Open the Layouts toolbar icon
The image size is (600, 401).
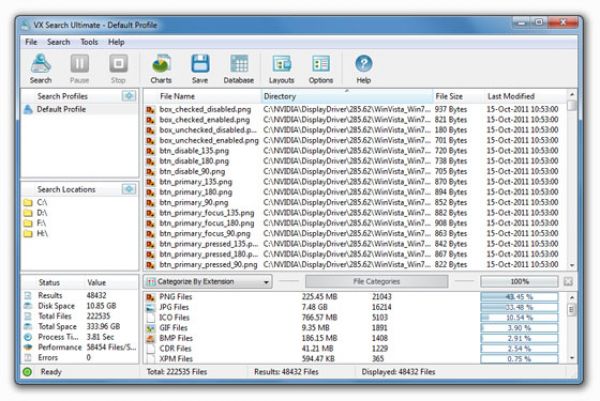click(282, 68)
